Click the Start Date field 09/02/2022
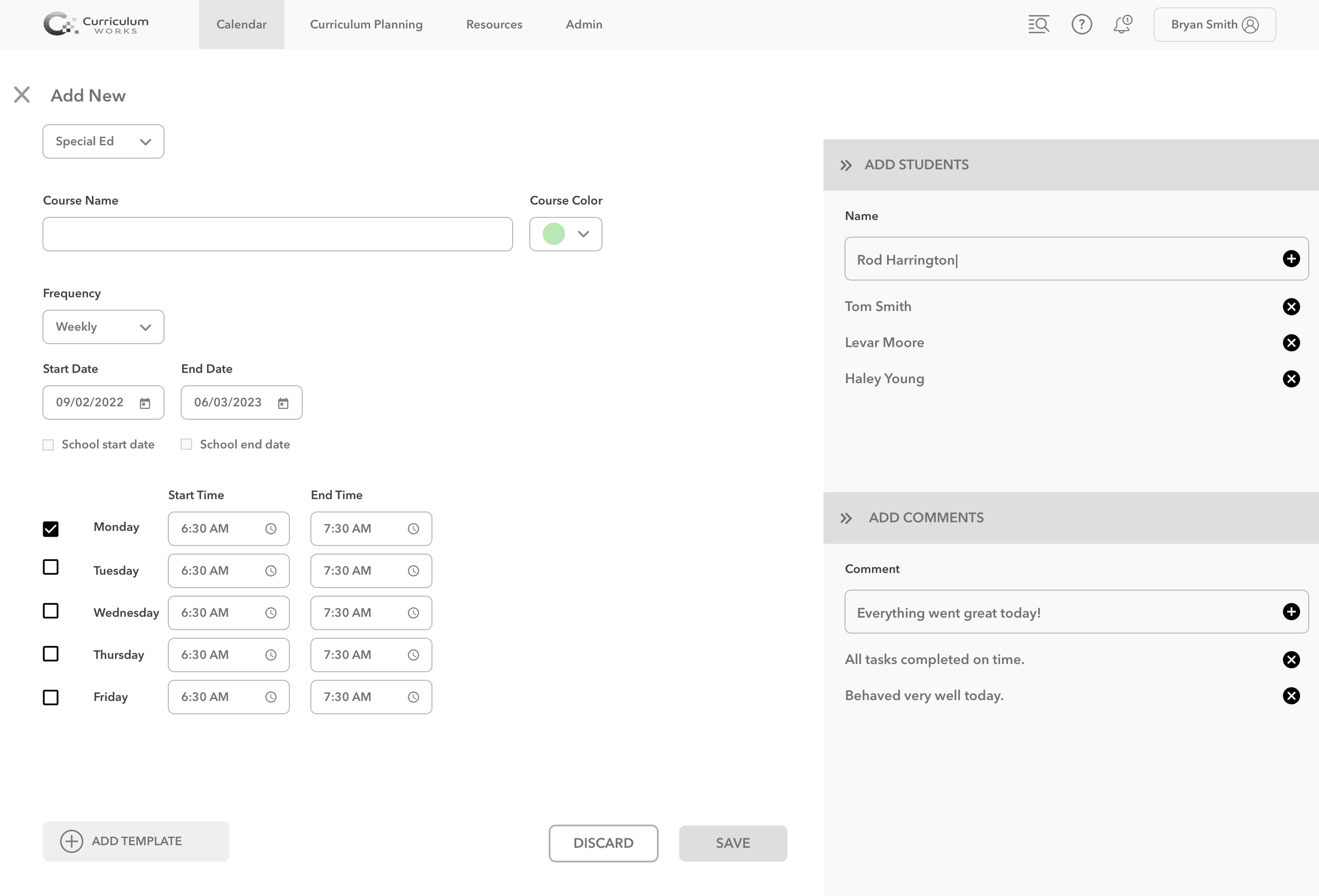Screen dimensions: 1319x896 click(x=103, y=403)
